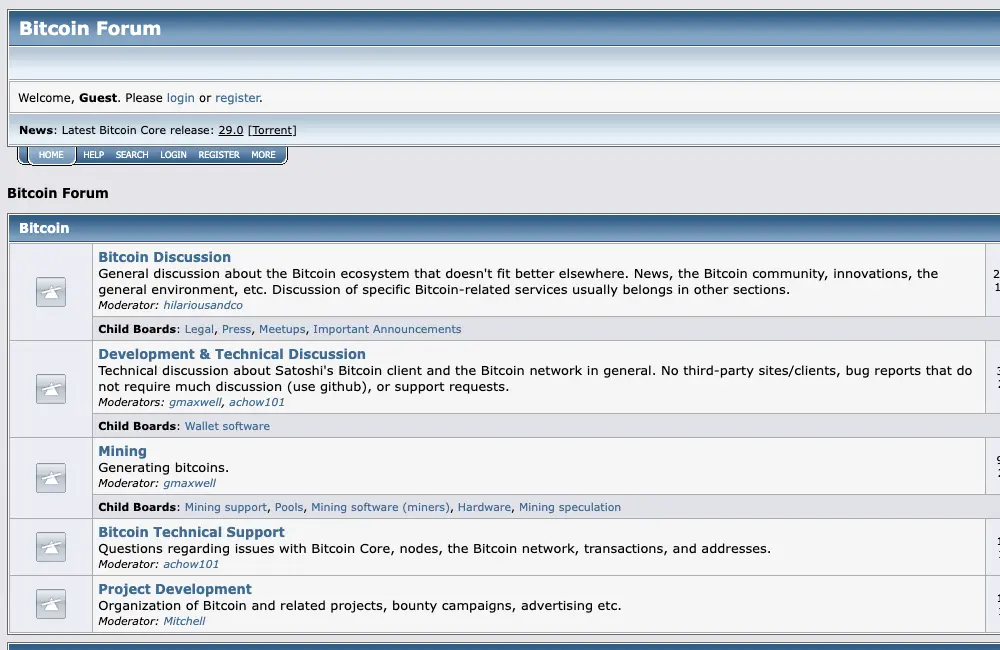Open the Wallet software child board

[227, 426]
